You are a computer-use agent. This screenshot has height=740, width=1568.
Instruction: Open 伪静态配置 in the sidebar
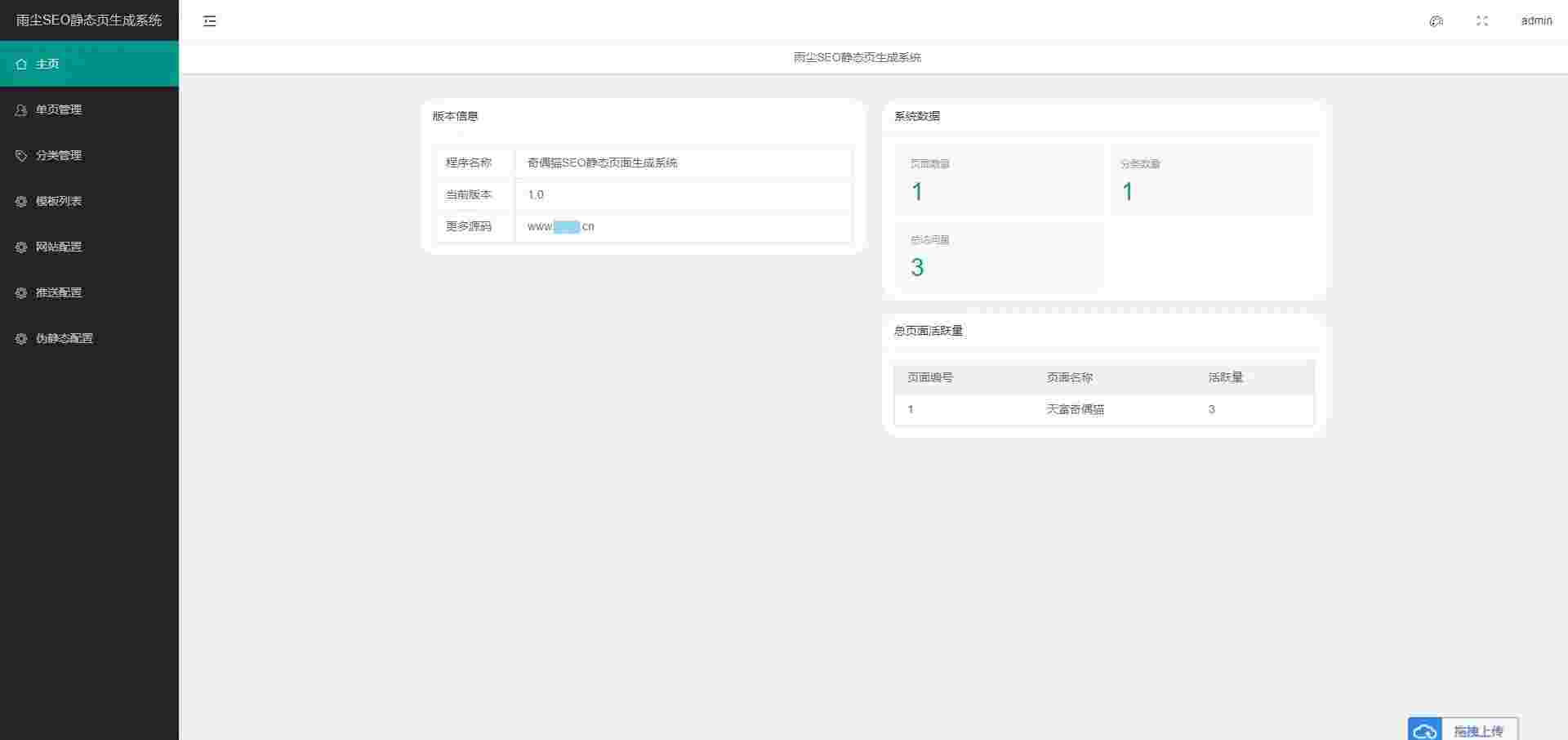point(89,338)
